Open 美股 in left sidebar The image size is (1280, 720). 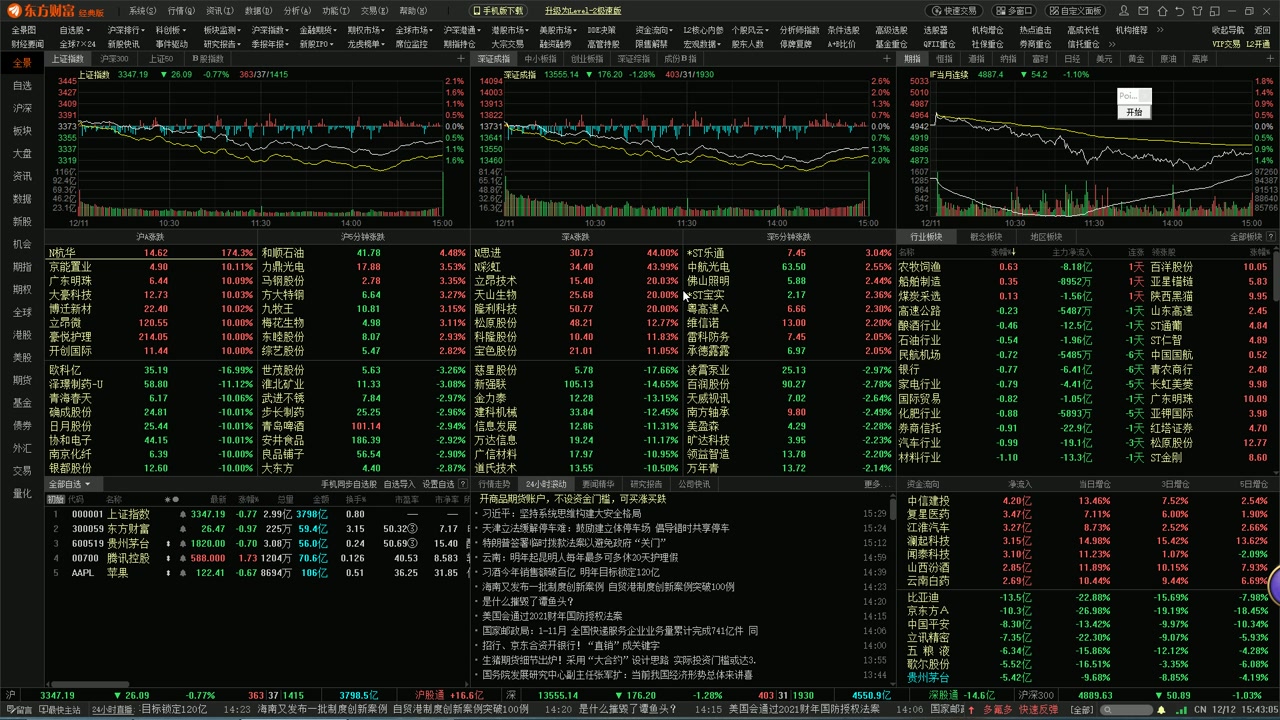point(22,357)
